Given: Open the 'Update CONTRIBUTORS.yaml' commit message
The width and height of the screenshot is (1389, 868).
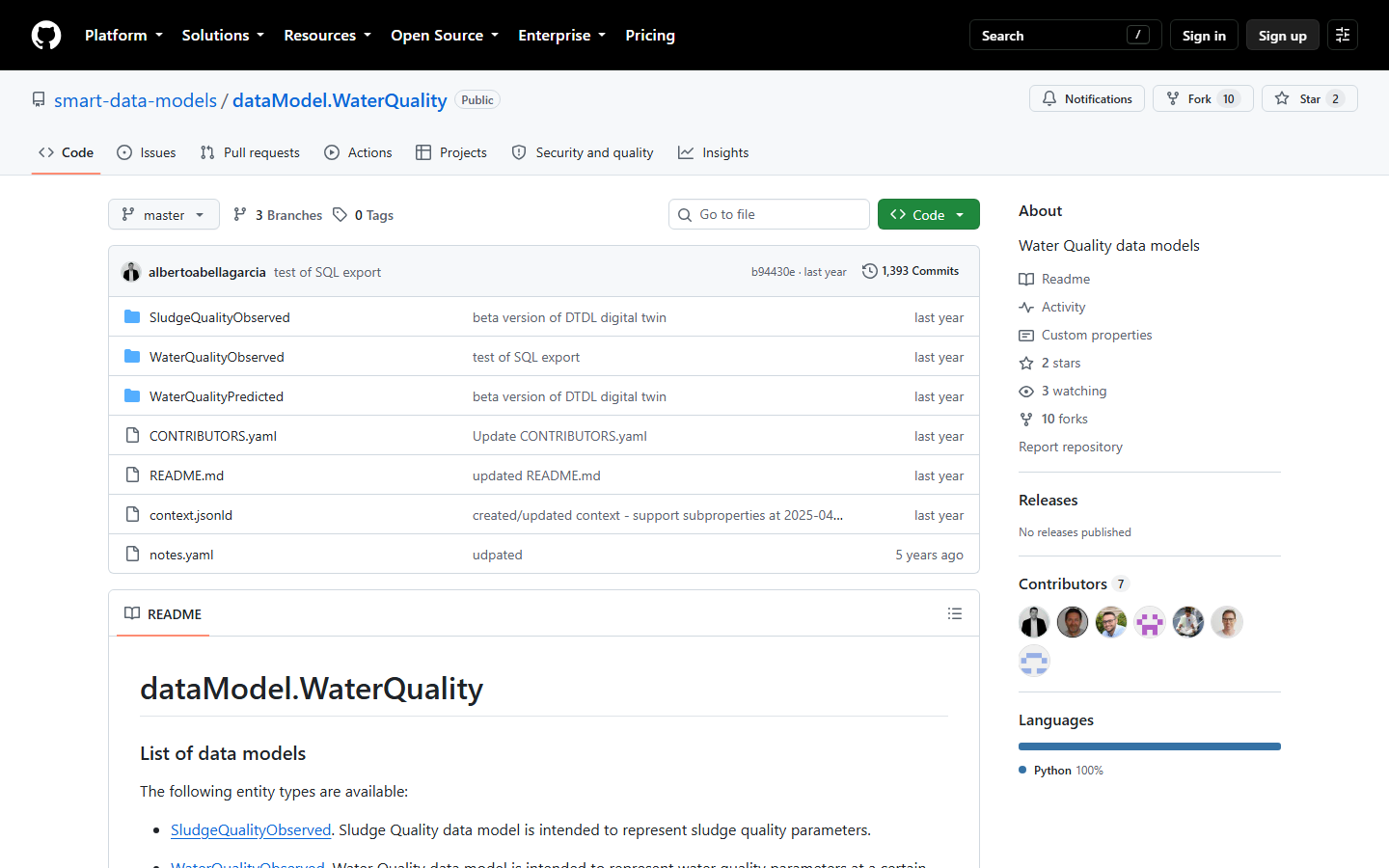Looking at the screenshot, I should click(559, 436).
